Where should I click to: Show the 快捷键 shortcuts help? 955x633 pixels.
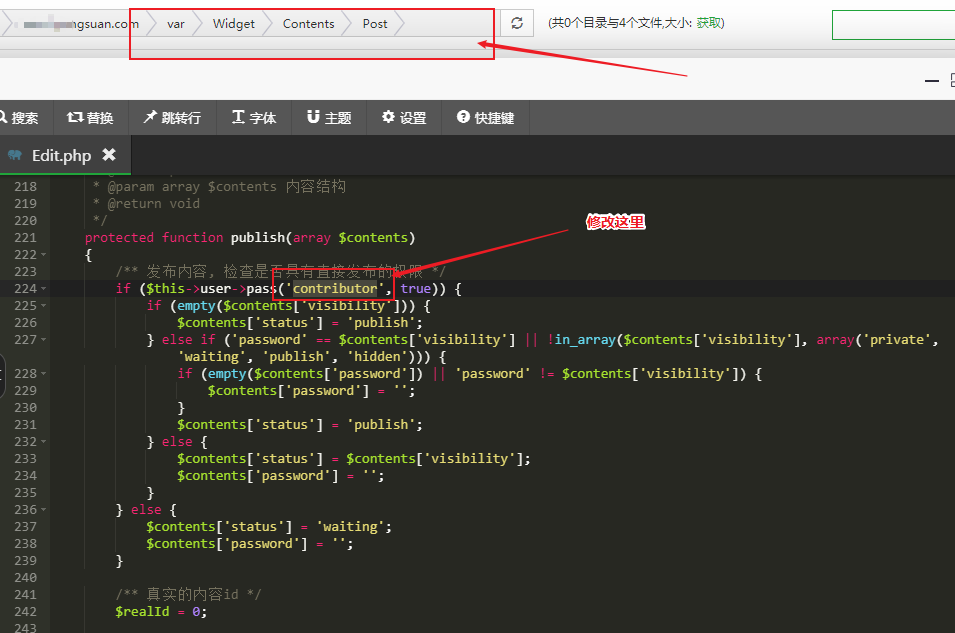click(485, 118)
